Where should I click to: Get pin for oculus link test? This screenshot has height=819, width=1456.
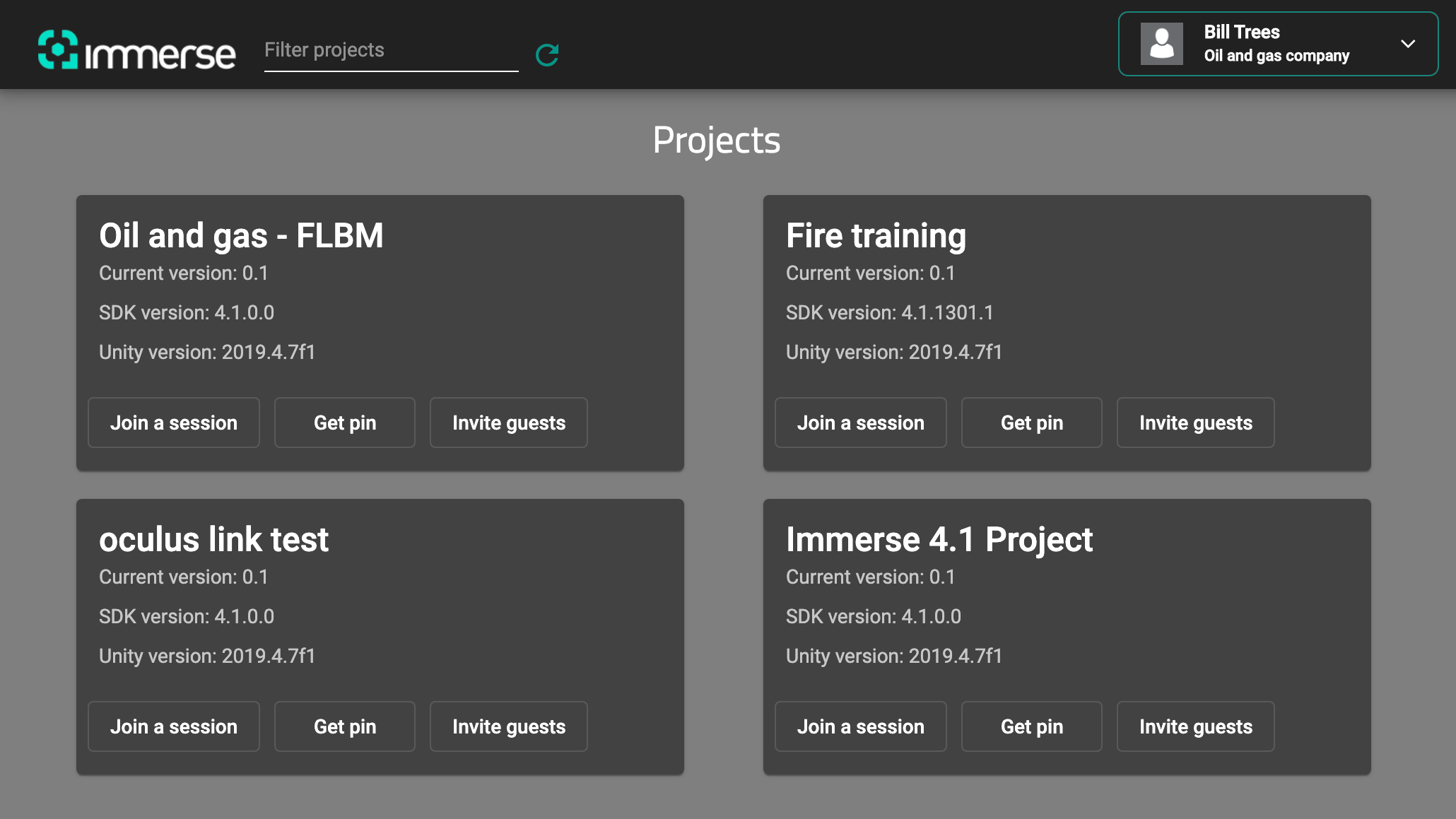point(345,726)
